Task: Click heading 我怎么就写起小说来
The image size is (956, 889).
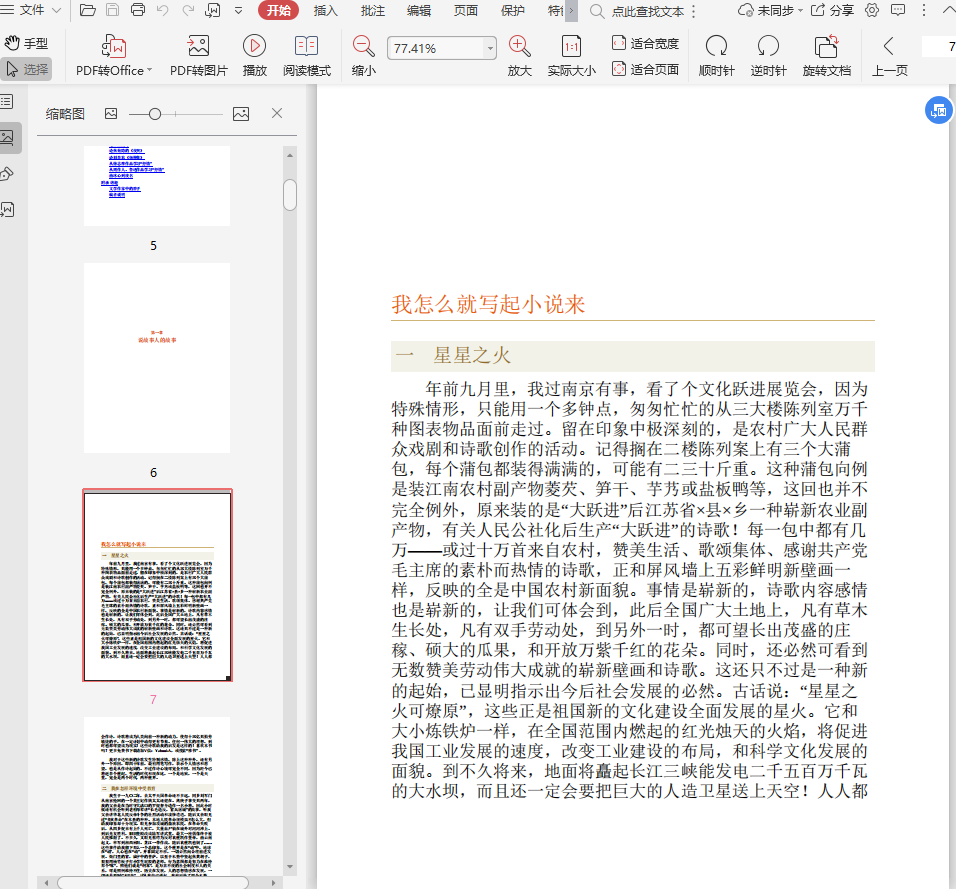Action: [x=488, y=304]
